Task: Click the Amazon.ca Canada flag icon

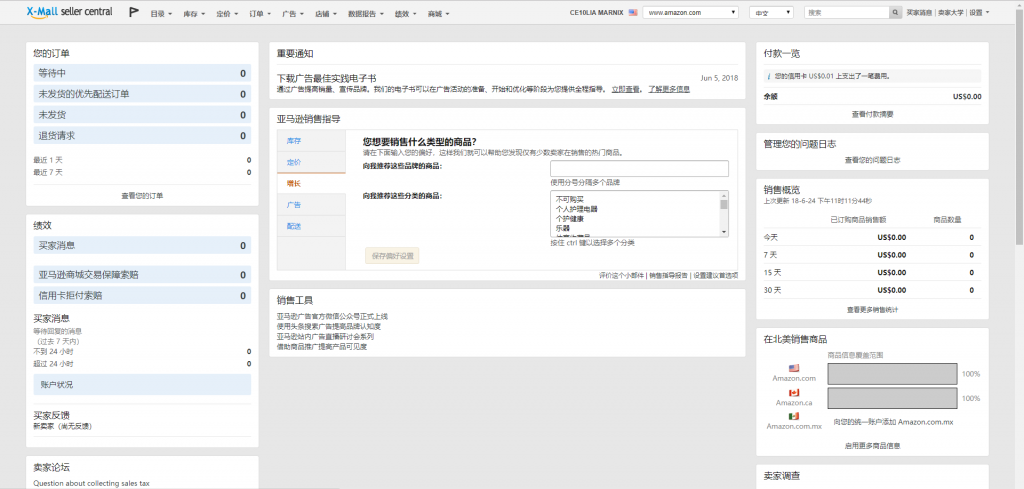Action: coord(793,392)
